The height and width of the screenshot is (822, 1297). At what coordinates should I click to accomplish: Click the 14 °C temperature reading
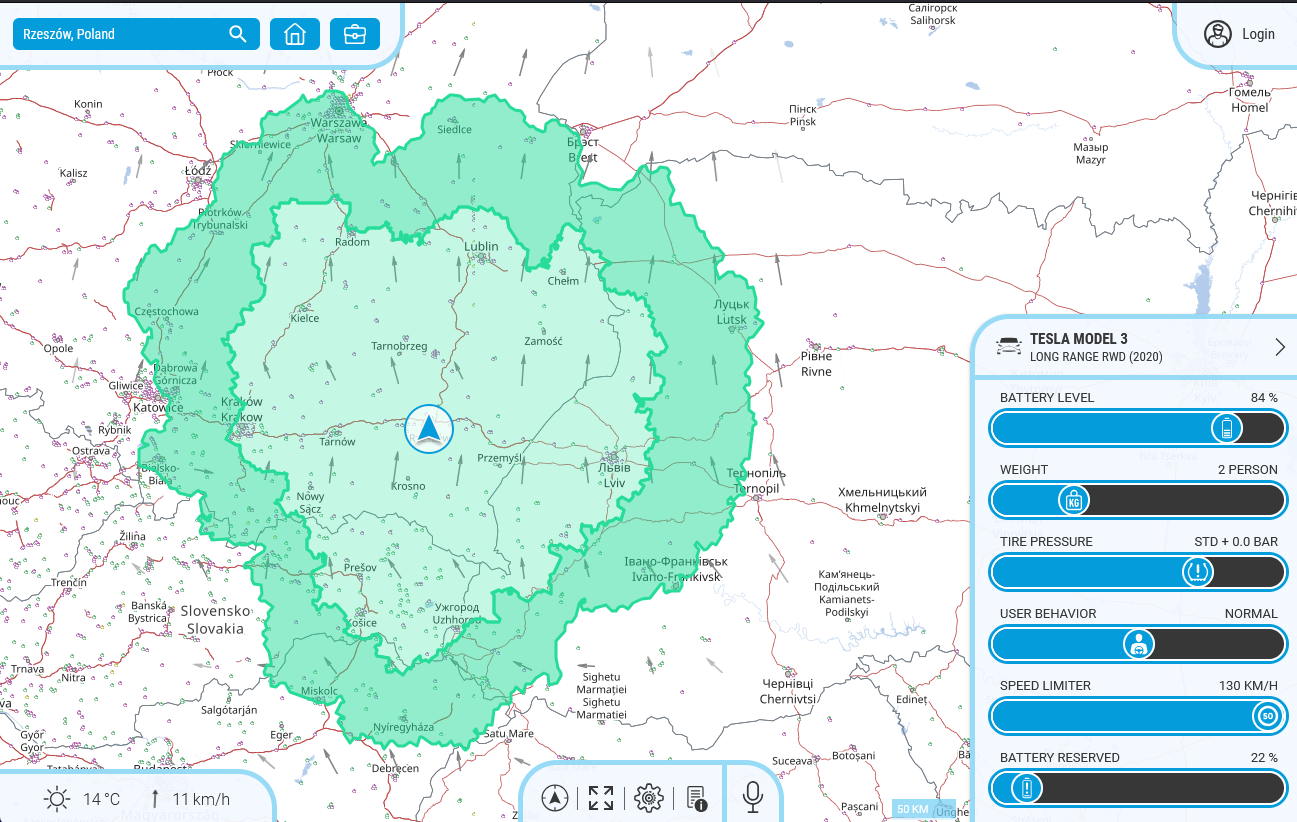click(101, 799)
